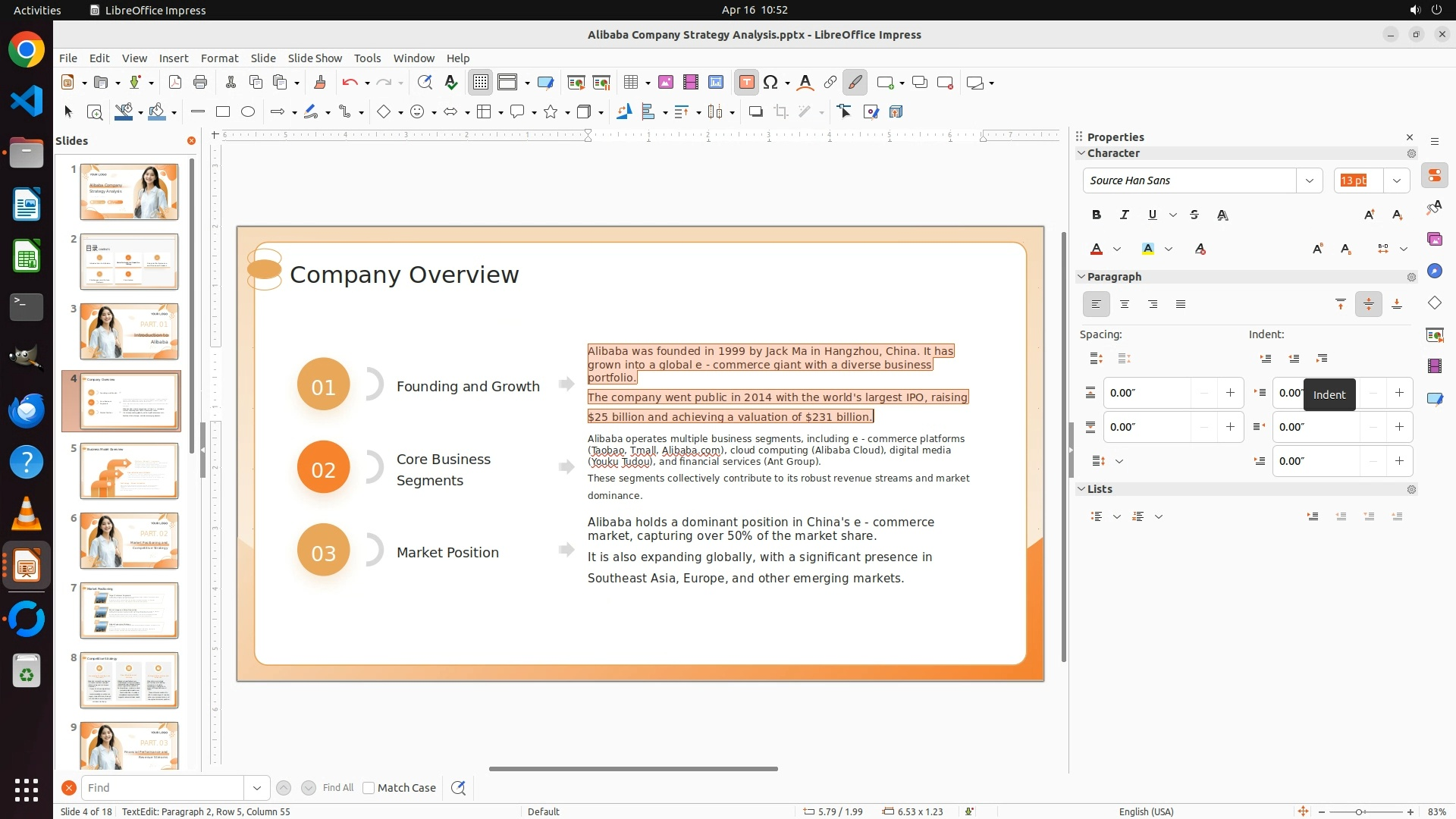1456x819 pixels.
Task: Open the Slide Show menu
Action: [315, 58]
